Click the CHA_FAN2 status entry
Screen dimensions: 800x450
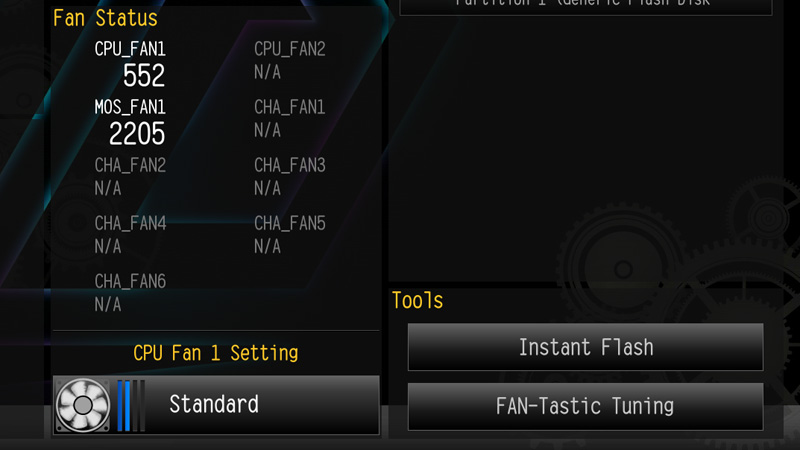click(130, 177)
